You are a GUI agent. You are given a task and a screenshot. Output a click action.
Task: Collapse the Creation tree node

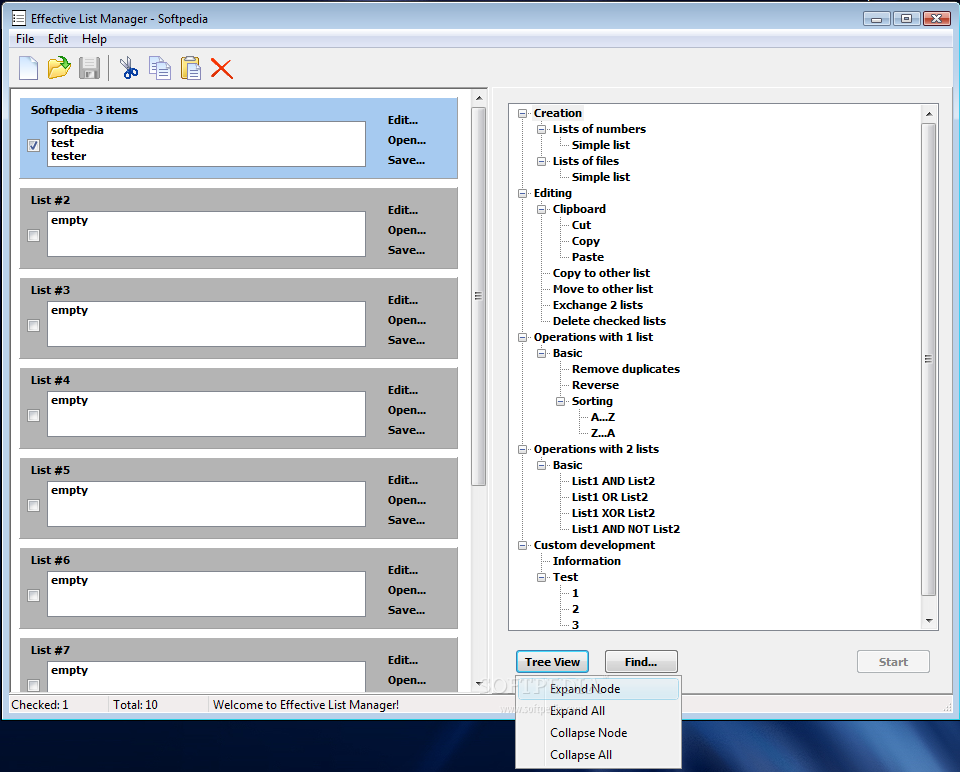(522, 113)
